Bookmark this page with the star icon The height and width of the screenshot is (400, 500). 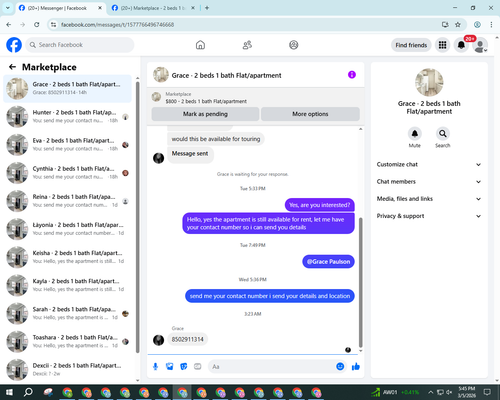click(458, 25)
